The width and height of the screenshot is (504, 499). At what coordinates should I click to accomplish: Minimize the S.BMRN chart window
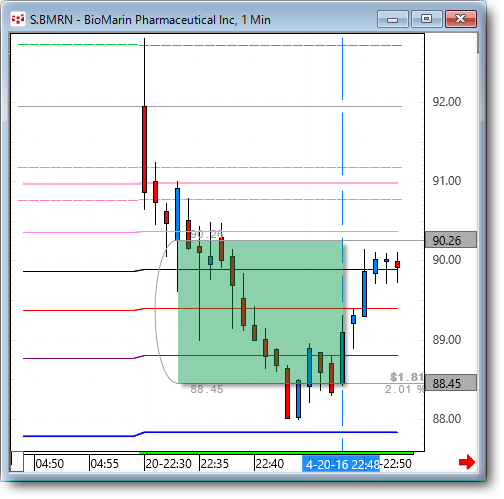(x=393, y=19)
